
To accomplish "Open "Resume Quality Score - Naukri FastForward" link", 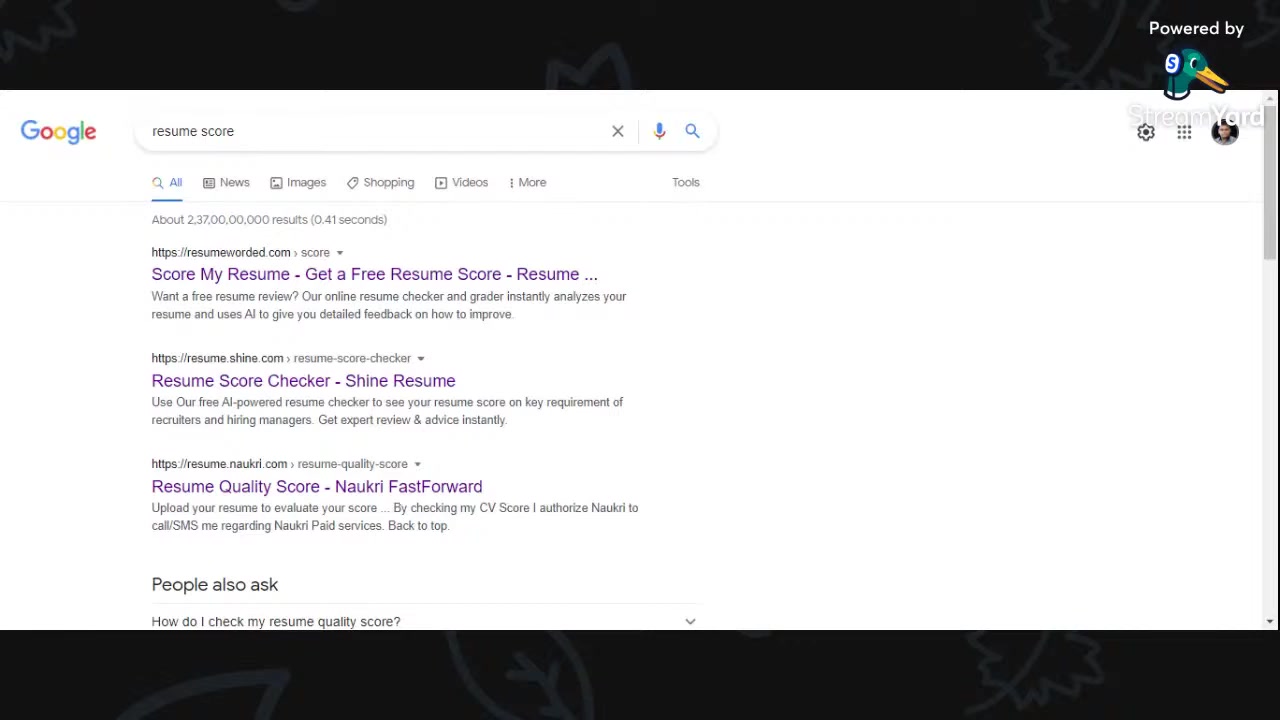I will [x=317, y=487].
